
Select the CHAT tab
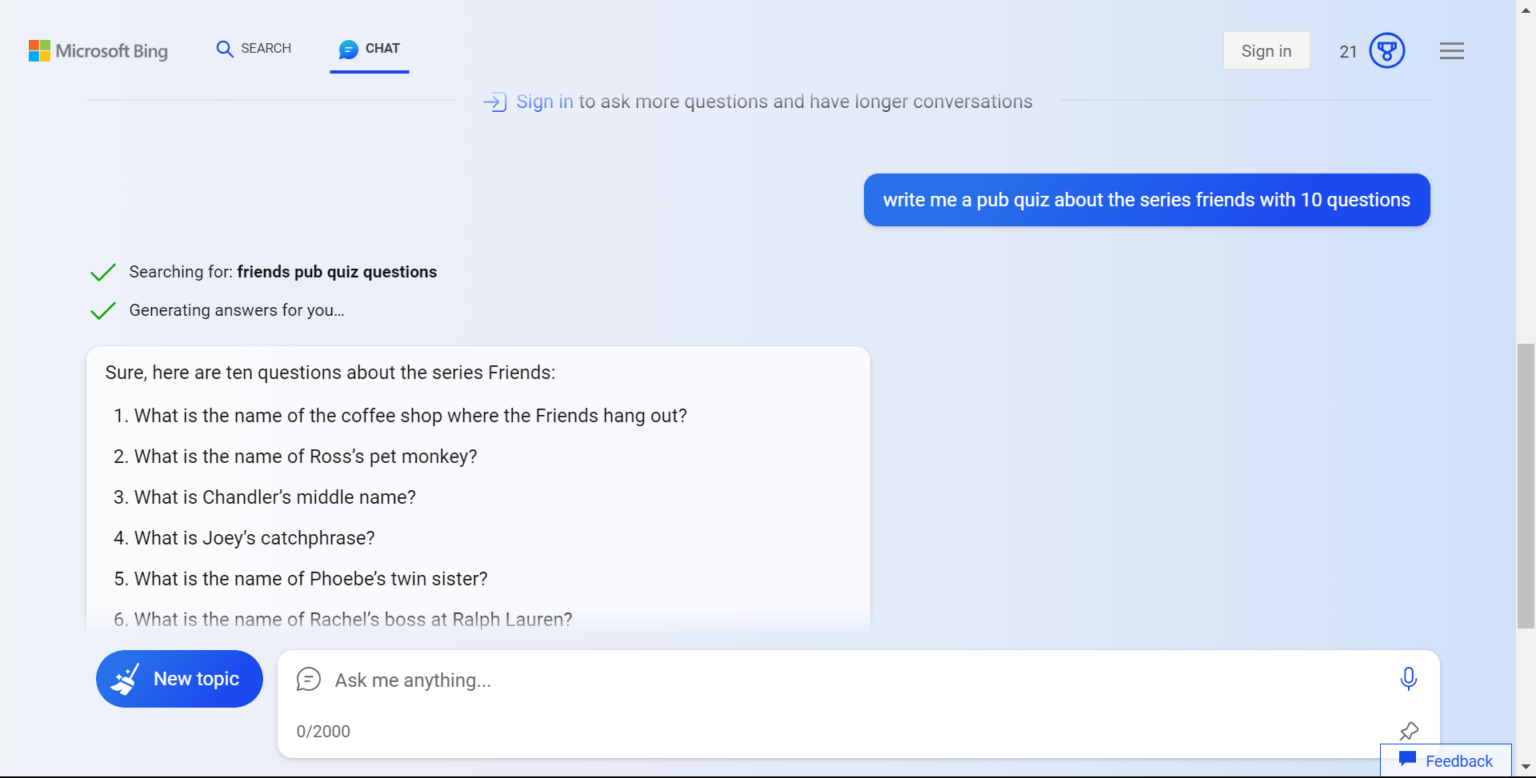pos(369,48)
